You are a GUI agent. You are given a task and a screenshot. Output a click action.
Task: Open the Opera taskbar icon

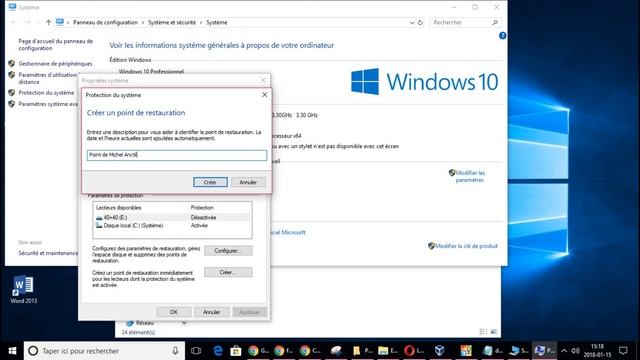(x=414, y=351)
